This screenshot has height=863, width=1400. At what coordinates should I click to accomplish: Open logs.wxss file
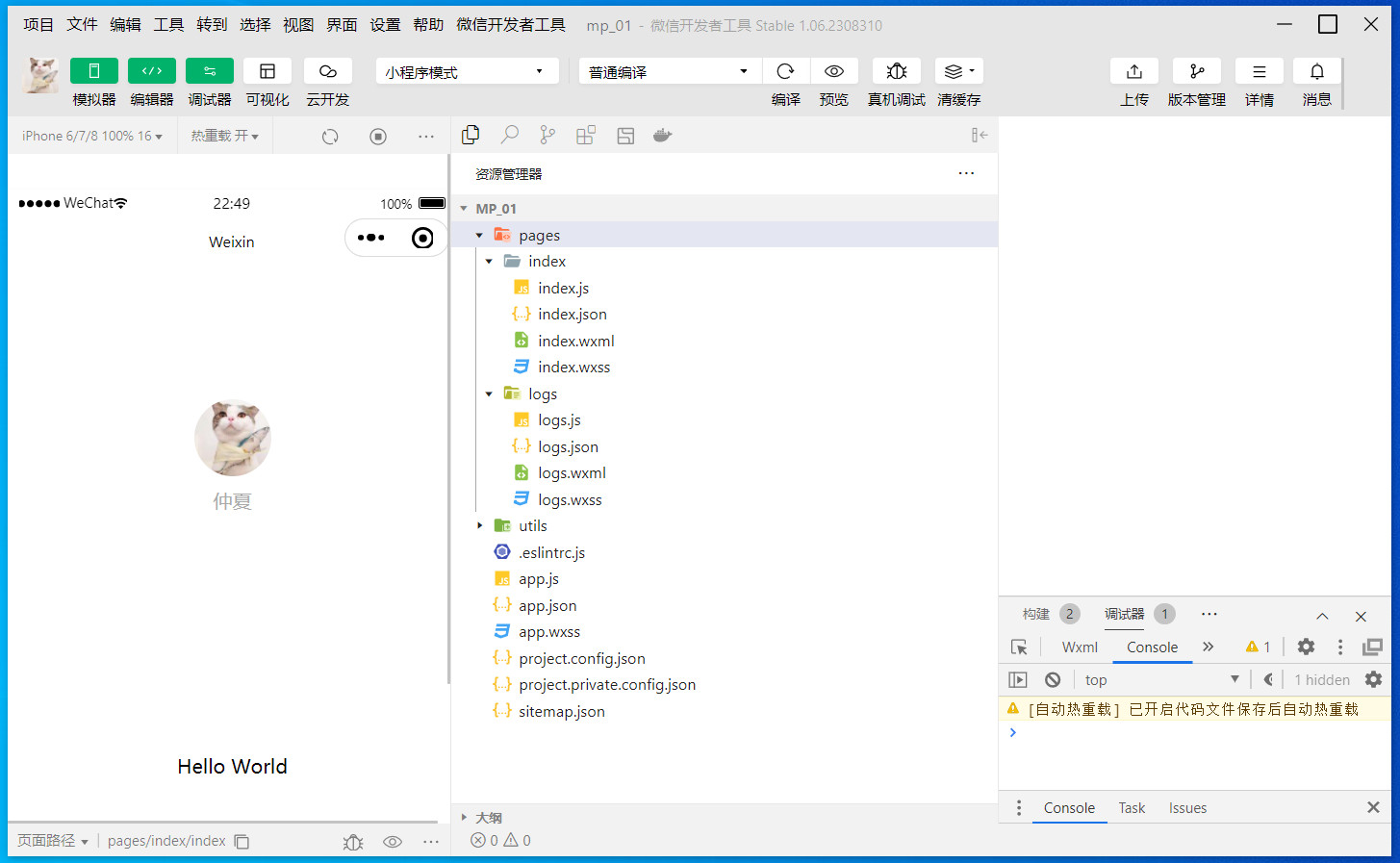pyautogui.click(x=570, y=500)
